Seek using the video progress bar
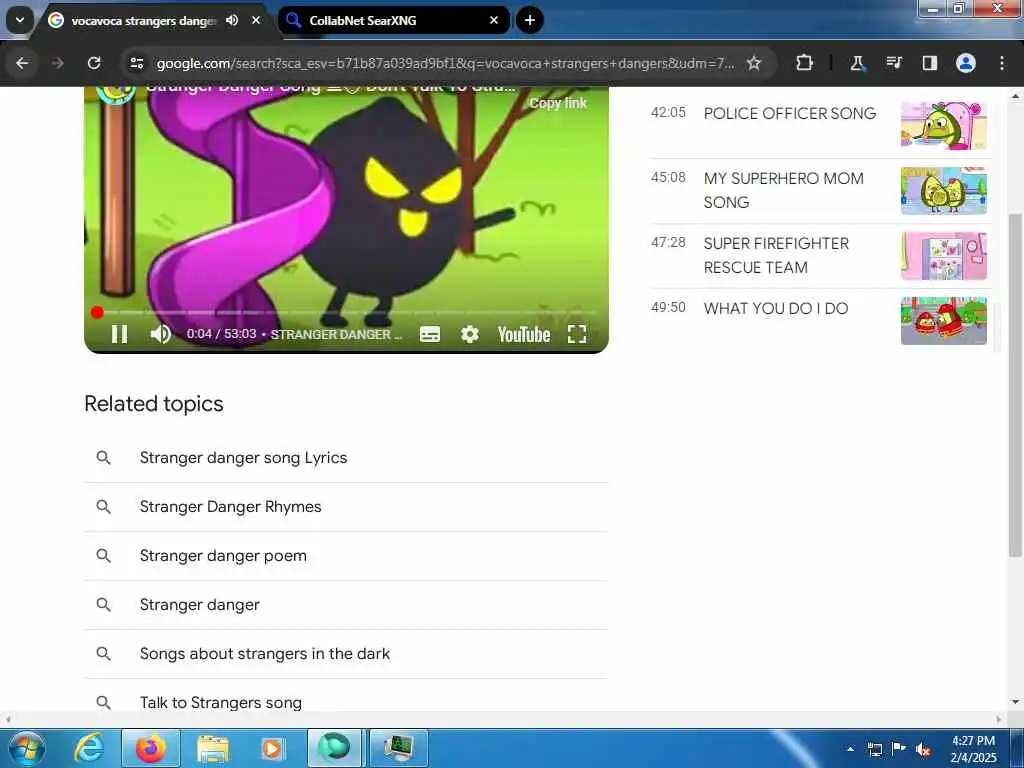This screenshot has height=768, width=1024. click(346, 312)
